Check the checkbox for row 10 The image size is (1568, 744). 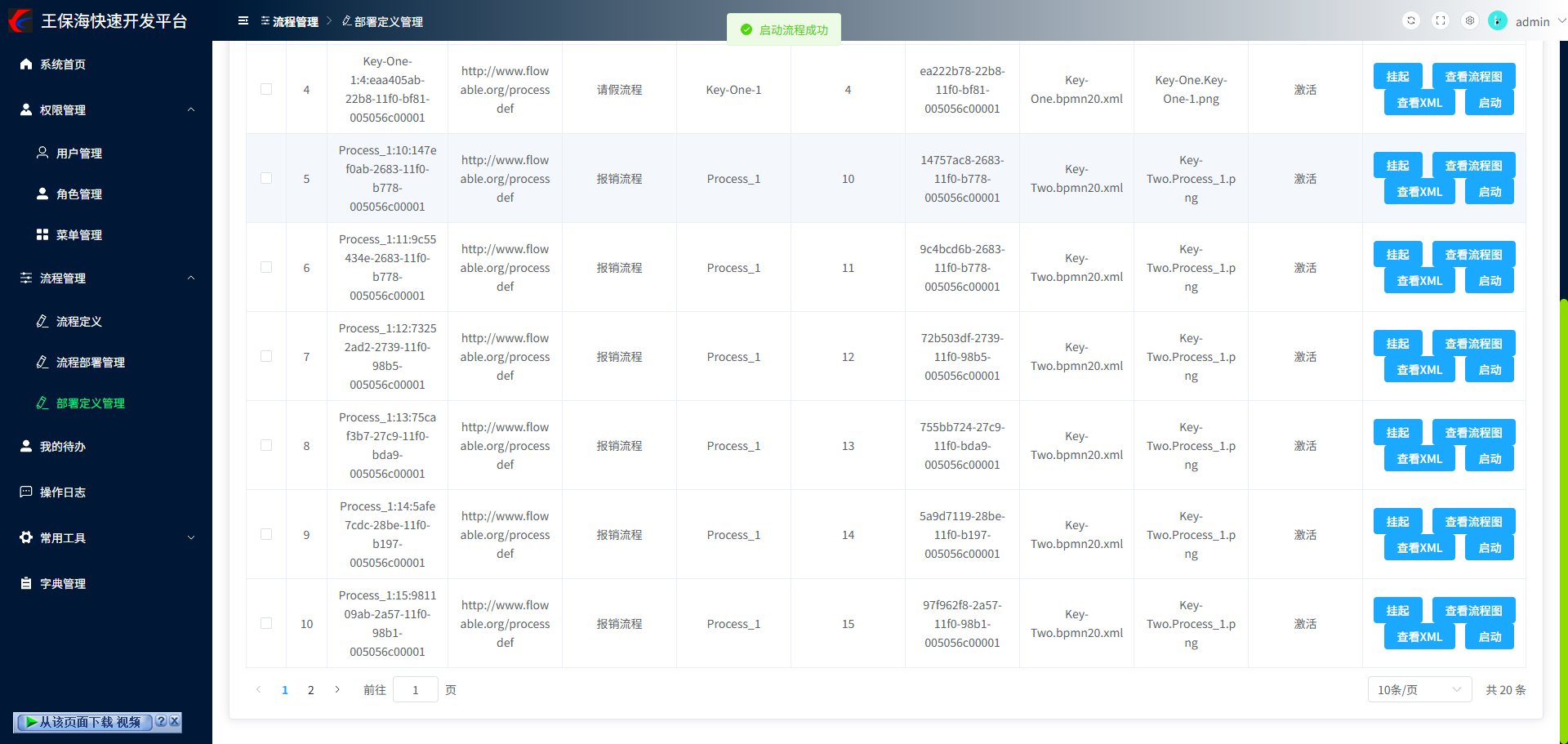pos(266,623)
